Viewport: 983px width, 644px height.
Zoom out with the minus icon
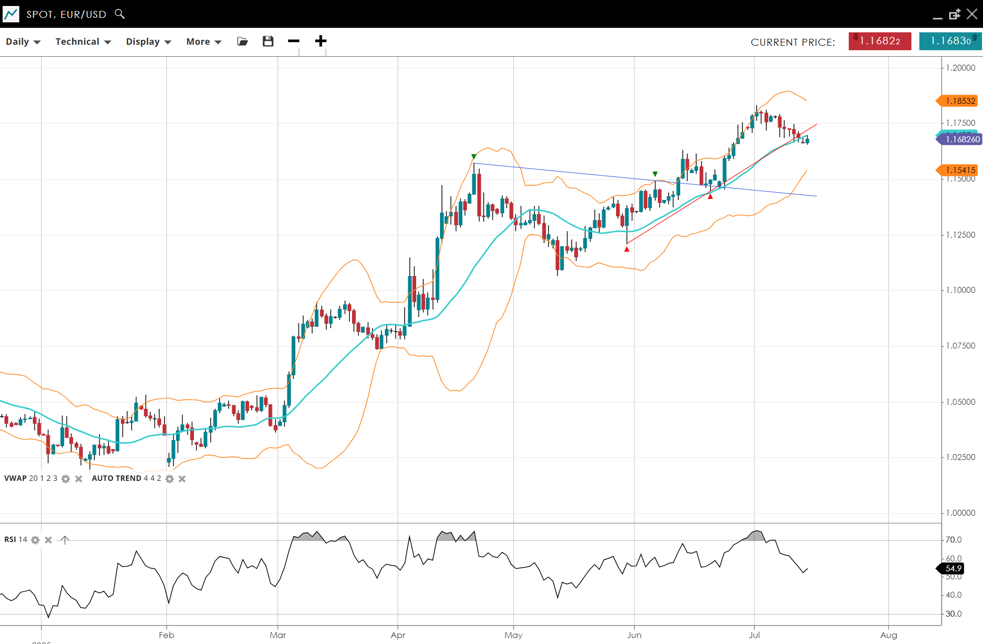coord(293,42)
